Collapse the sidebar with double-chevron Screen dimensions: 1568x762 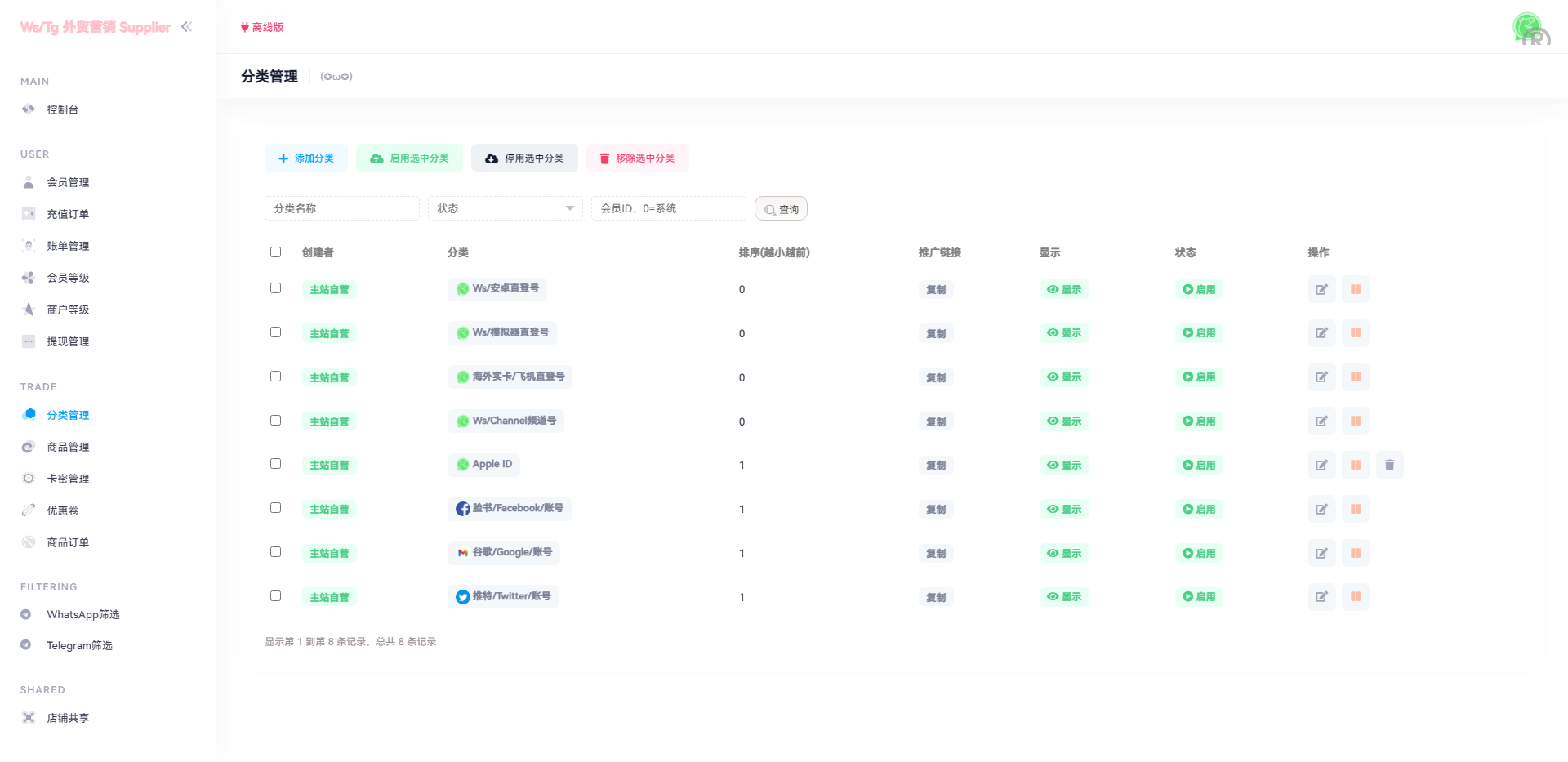click(x=186, y=26)
